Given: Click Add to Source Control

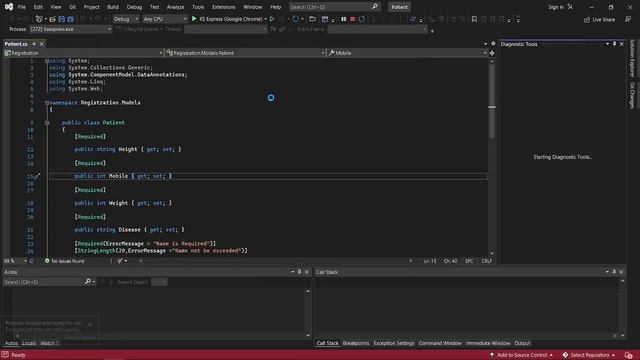Looking at the screenshot, I should coord(522,355).
